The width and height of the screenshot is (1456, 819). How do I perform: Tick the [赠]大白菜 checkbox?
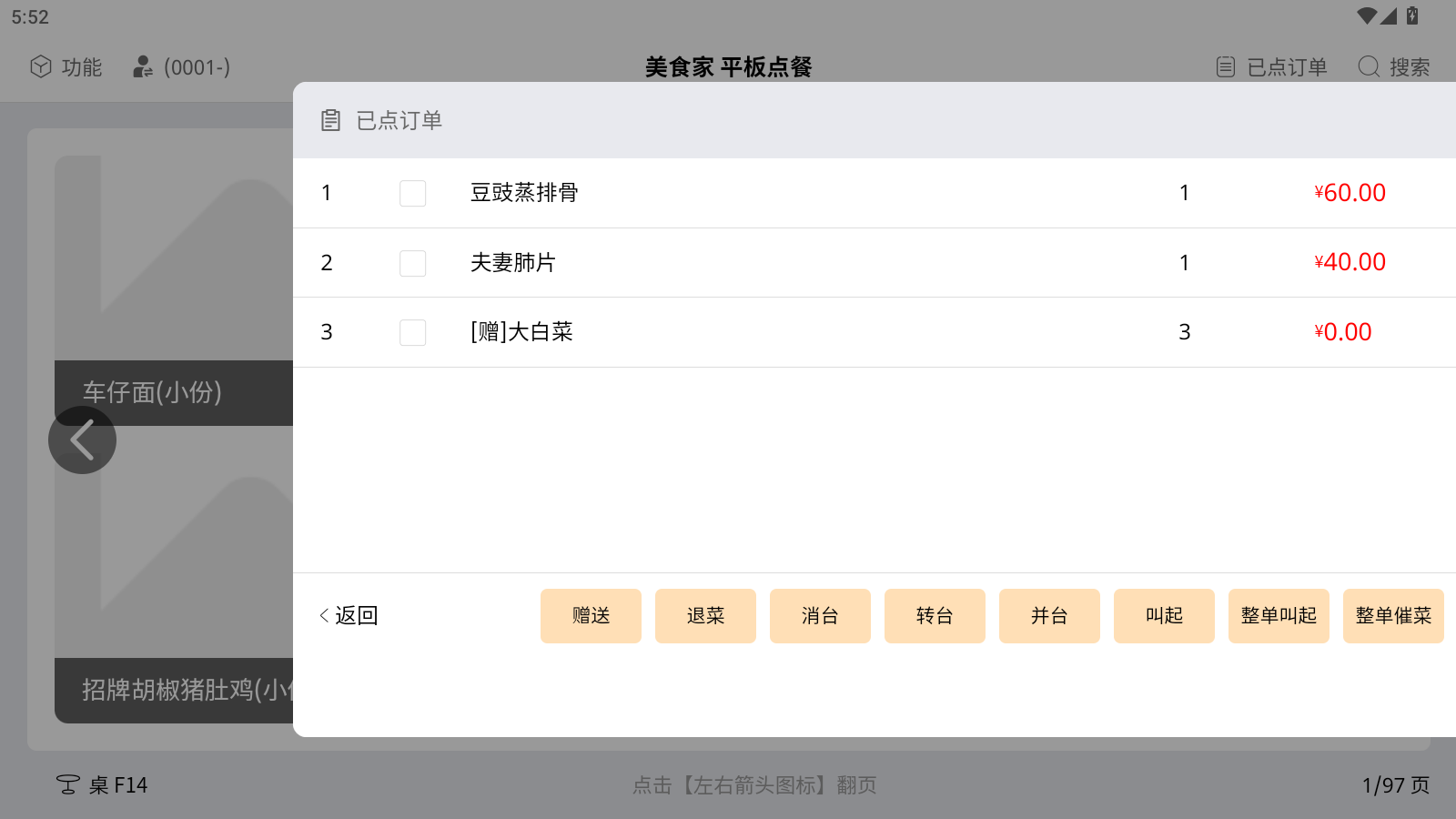(x=412, y=332)
